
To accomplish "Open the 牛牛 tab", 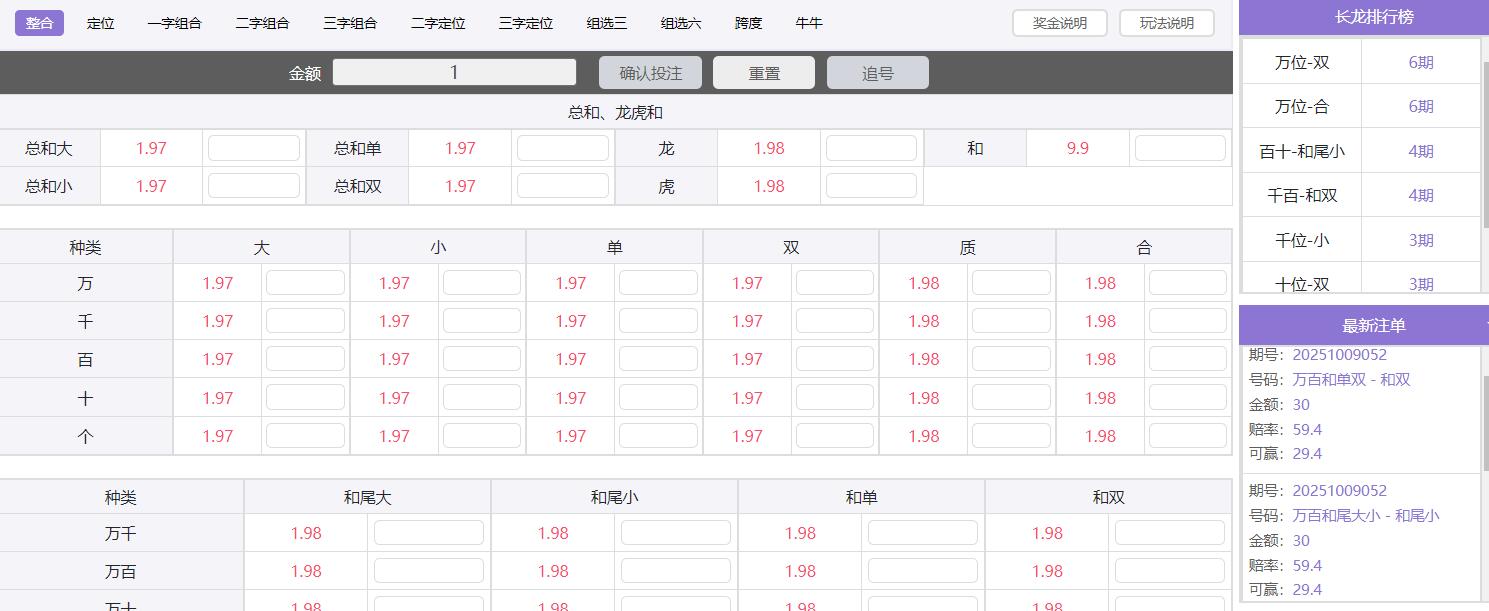I will coord(809,23).
